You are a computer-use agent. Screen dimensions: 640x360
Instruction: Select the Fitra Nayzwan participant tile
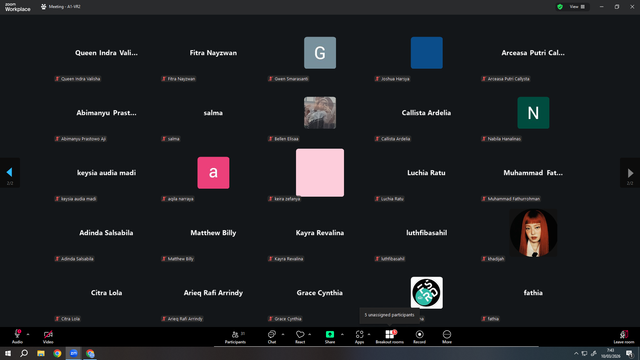pos(213,53)
